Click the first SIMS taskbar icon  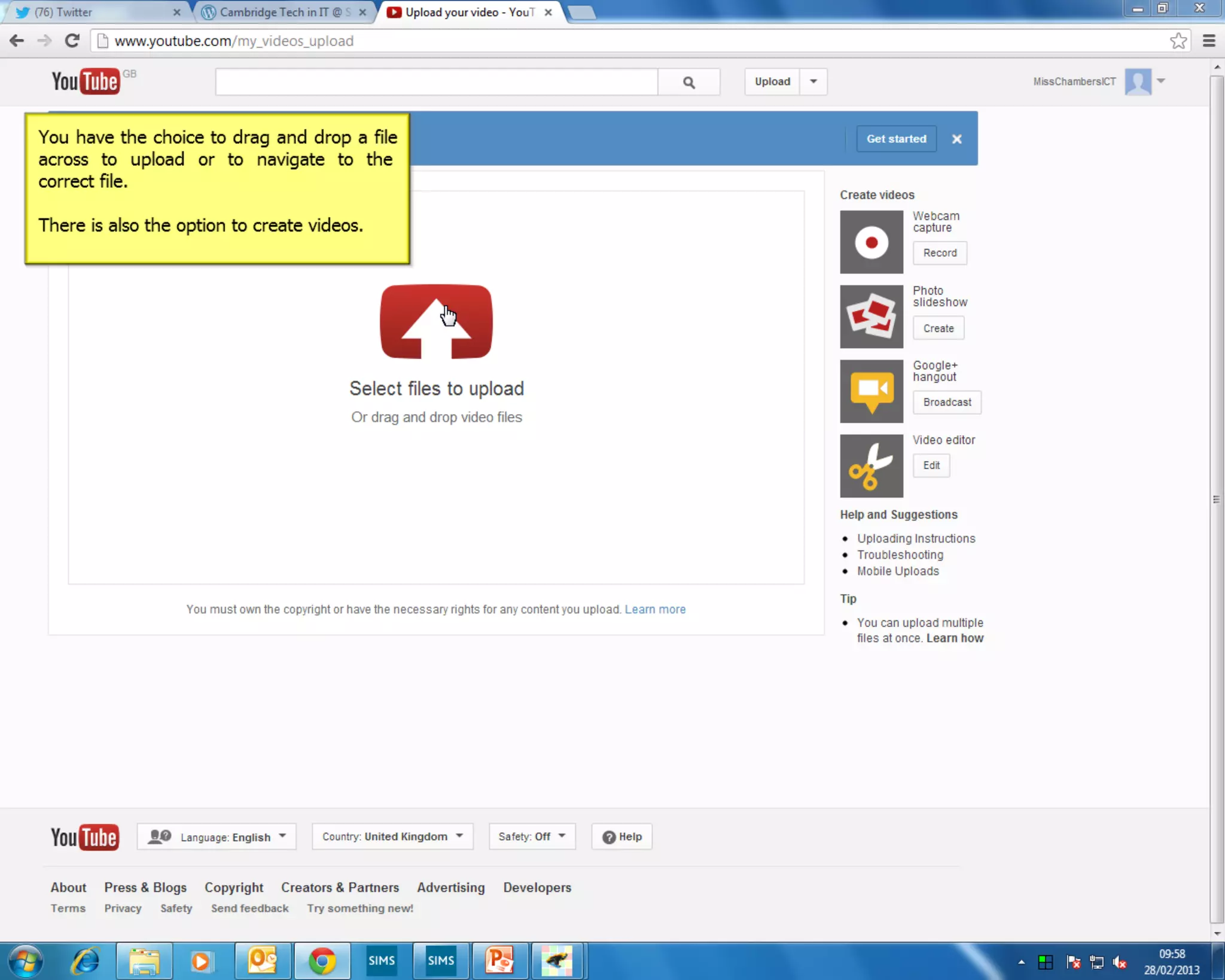point(382,961)
